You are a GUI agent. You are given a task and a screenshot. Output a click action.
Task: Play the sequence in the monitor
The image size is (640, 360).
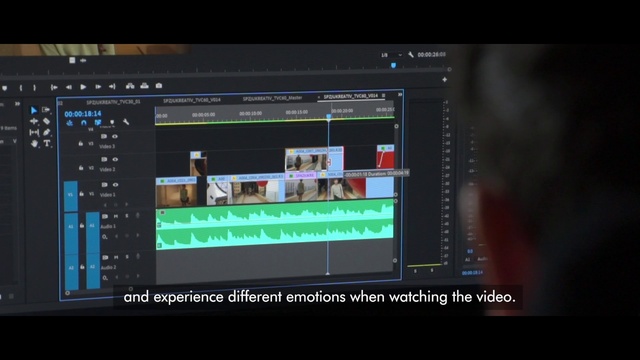point(83,87)
